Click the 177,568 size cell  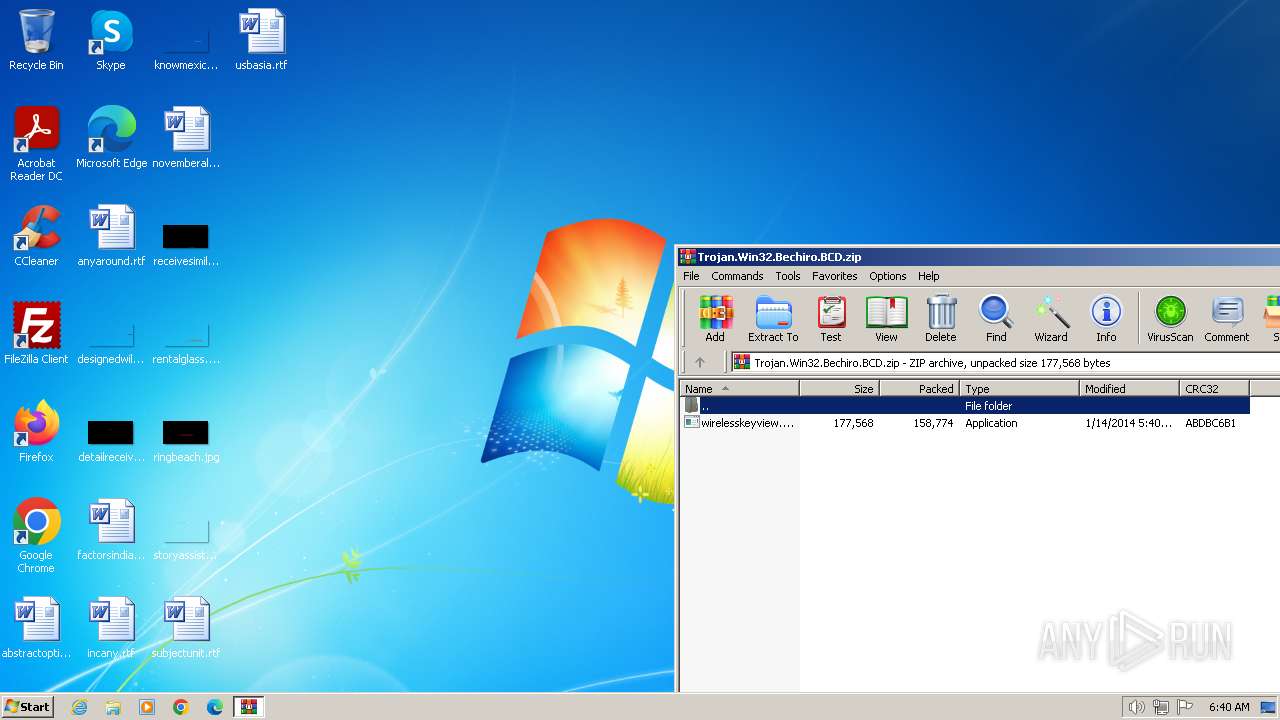tap(853, 423)
